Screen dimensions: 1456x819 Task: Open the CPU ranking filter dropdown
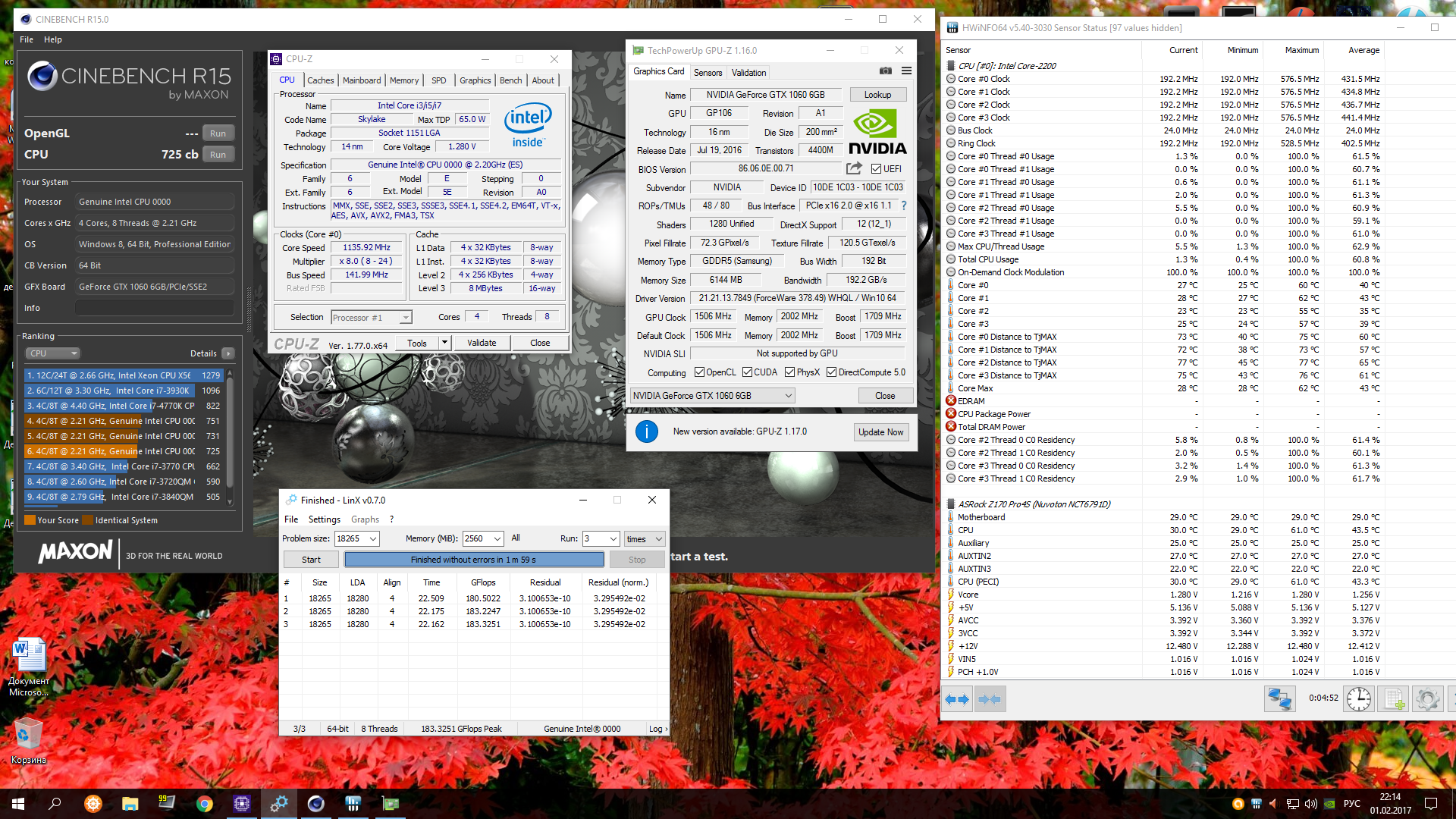coord(52,353)
